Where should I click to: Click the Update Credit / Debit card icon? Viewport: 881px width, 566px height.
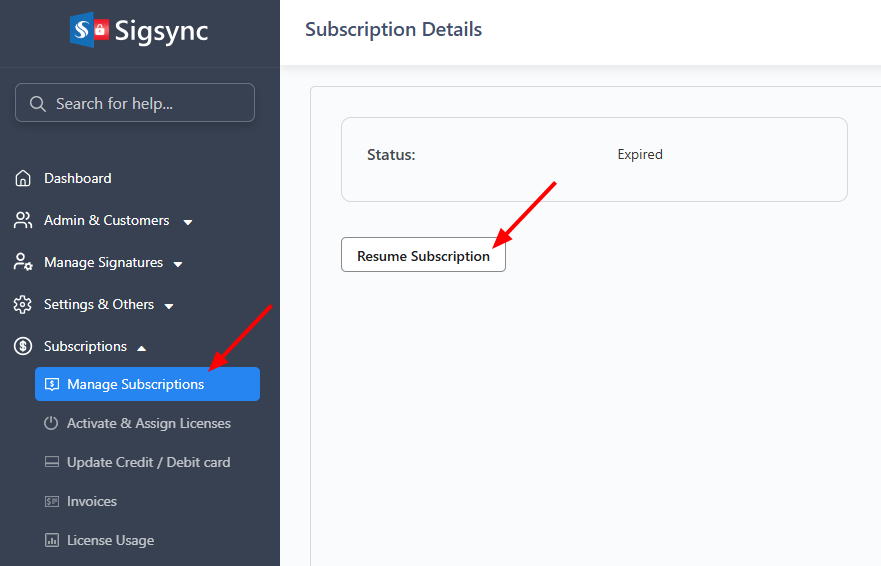pos(52,462)
